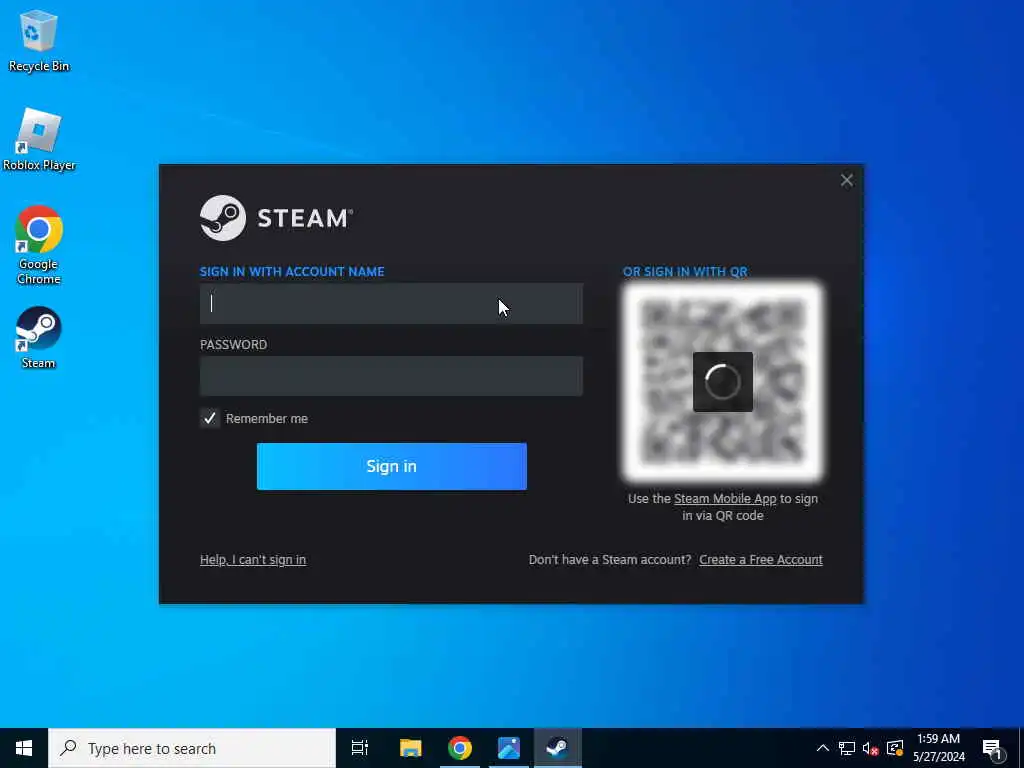Viewport: 1024px width, 768px height.
Task: Open the Photos app taskbar icon
Action: click(509, 748)
